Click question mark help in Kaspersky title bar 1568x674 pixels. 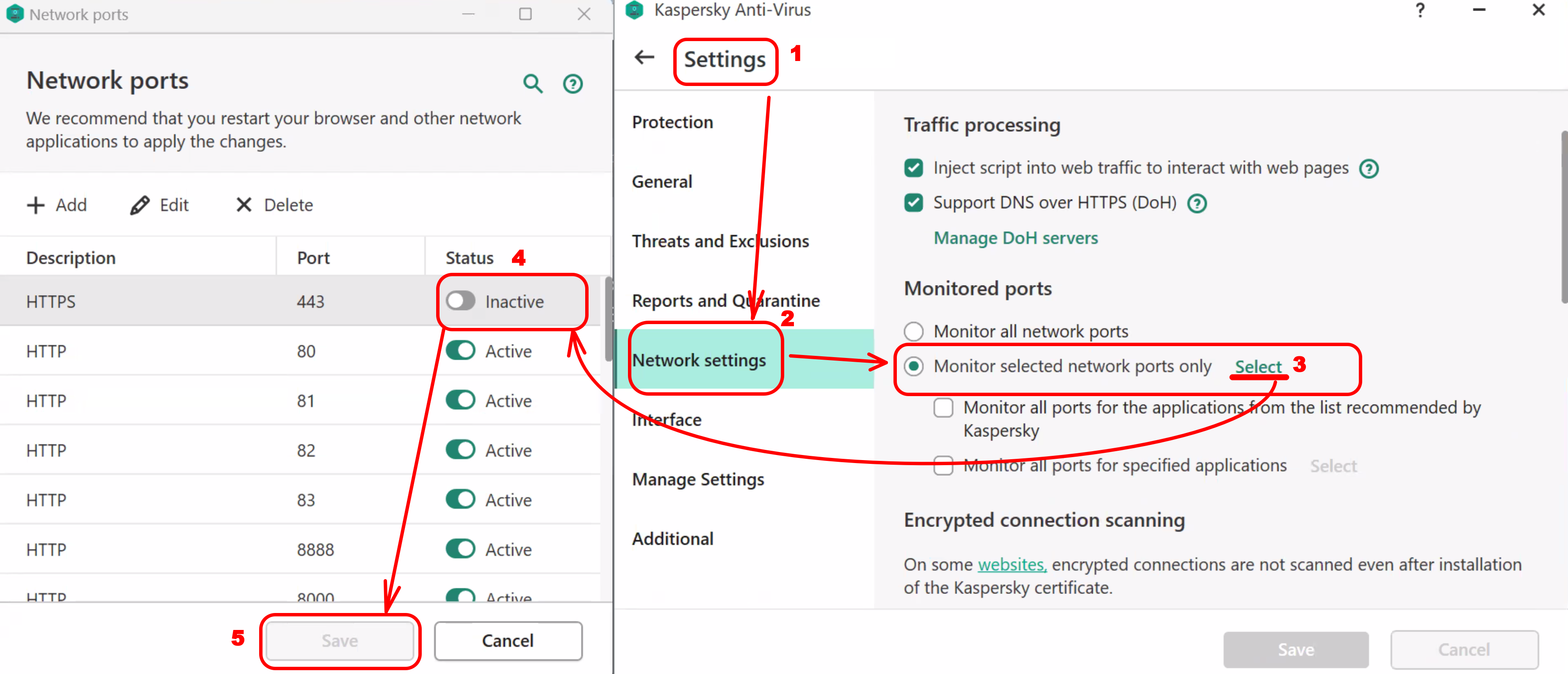coord(1420,10)
